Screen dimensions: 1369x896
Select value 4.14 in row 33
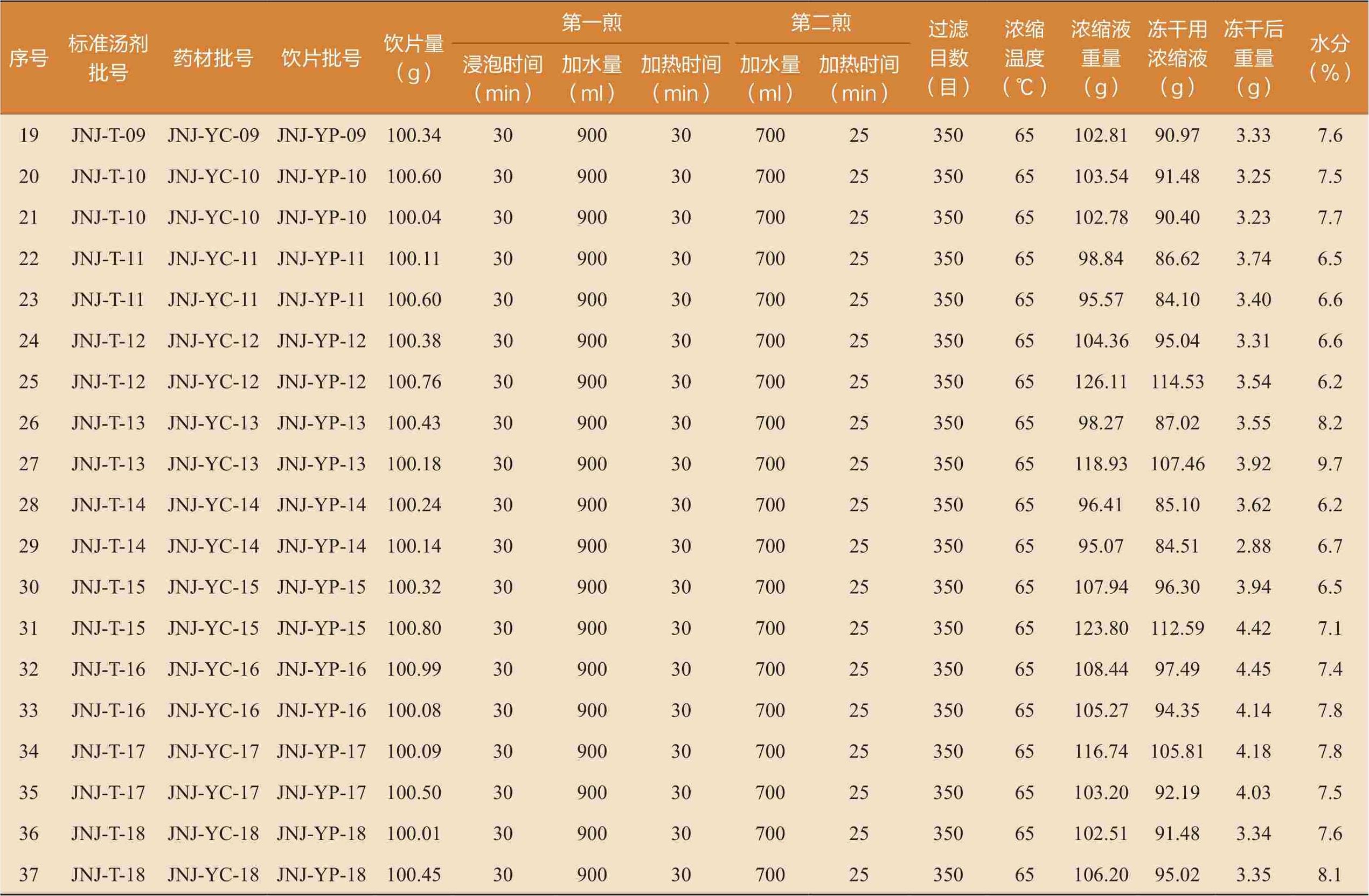click(1253, 710)
